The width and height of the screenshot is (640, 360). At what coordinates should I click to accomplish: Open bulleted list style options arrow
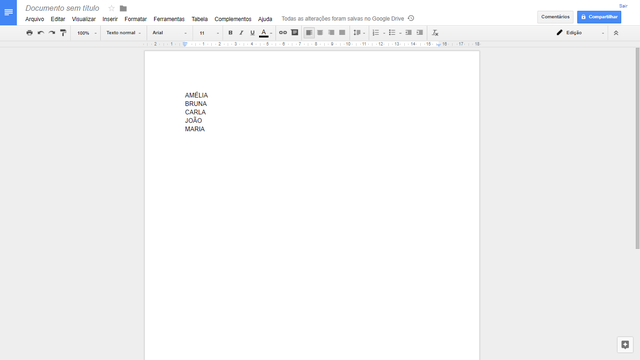tap(400, 33)
